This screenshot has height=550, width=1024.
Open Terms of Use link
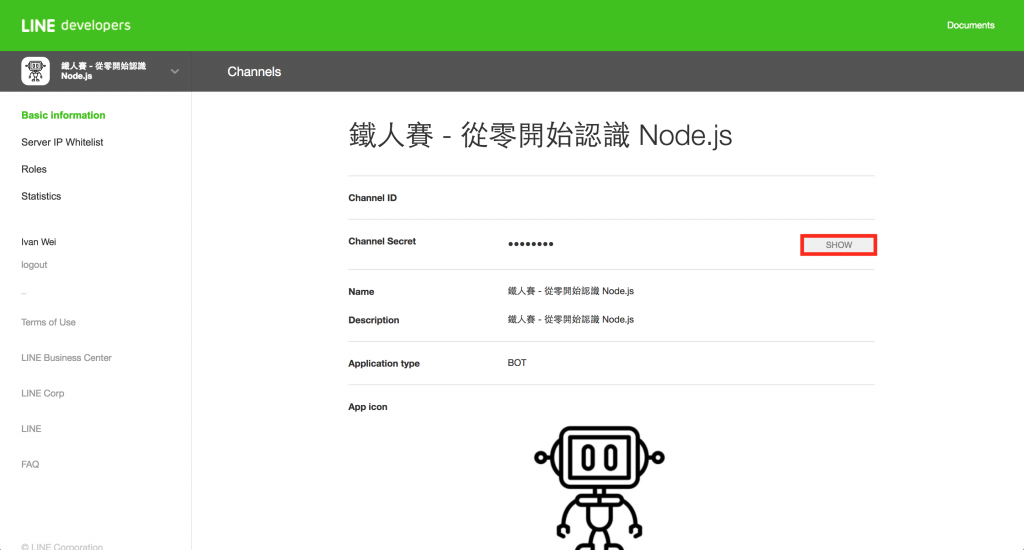point(48,322)
